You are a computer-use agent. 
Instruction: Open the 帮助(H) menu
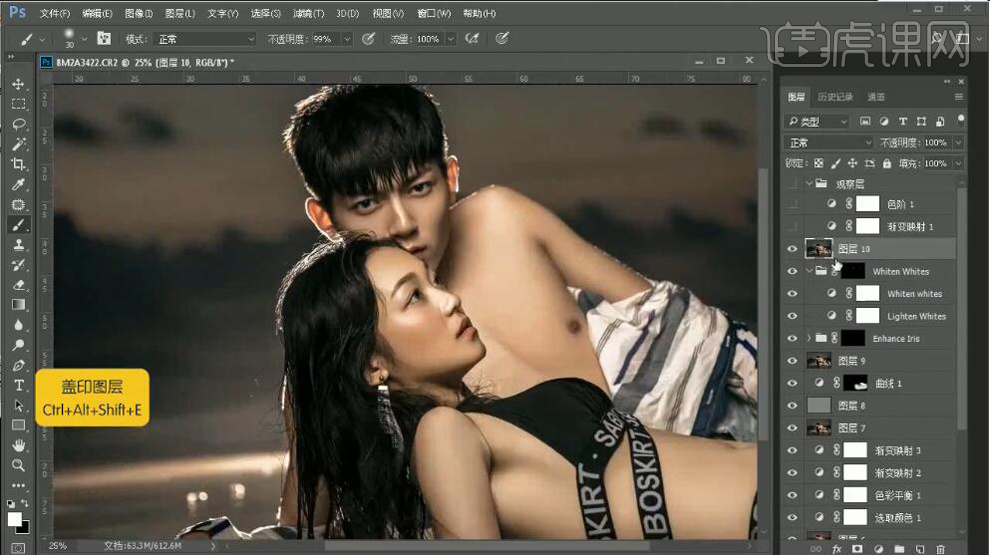point(479,13)
